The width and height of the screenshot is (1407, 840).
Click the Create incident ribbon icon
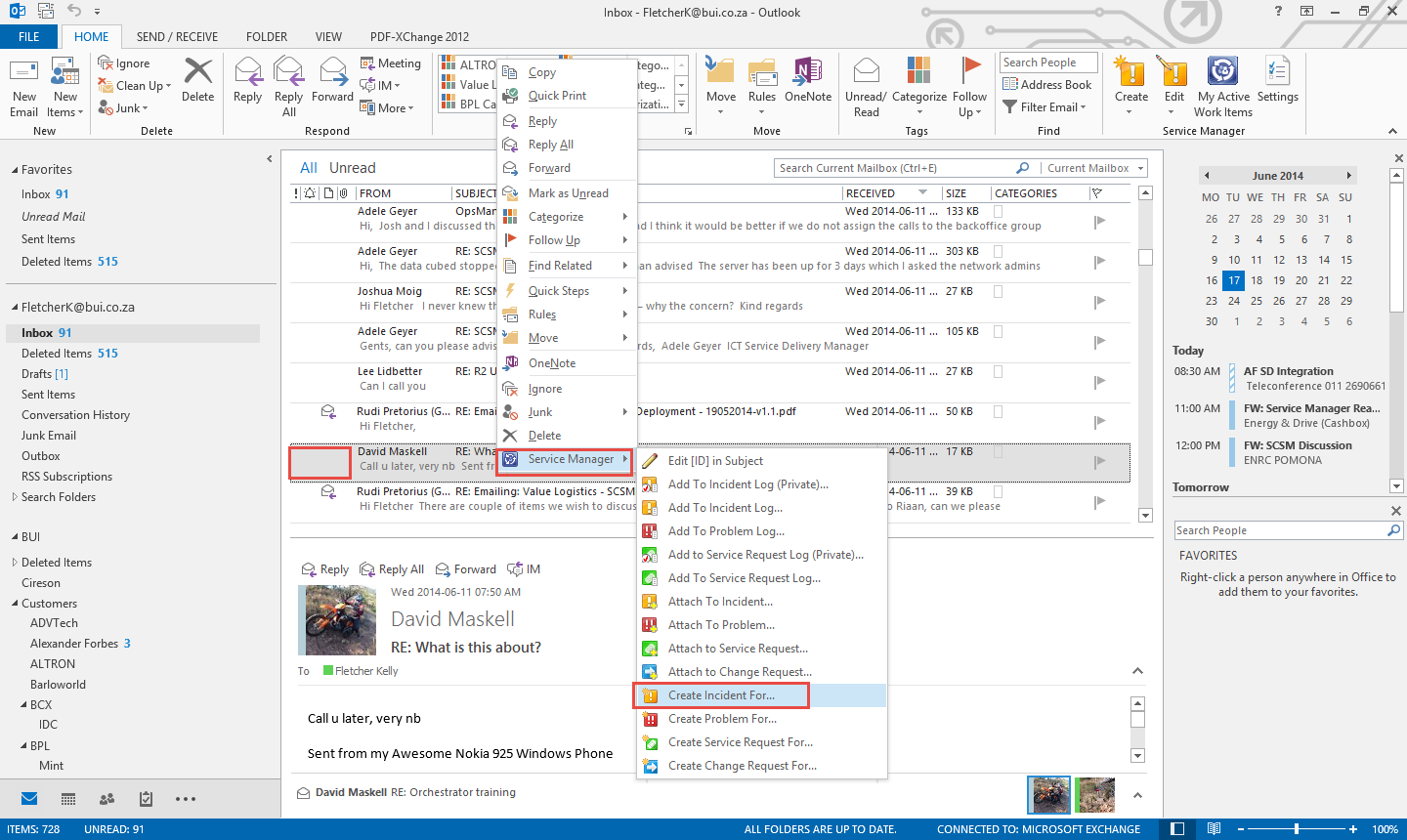(x=1130, y=72)
